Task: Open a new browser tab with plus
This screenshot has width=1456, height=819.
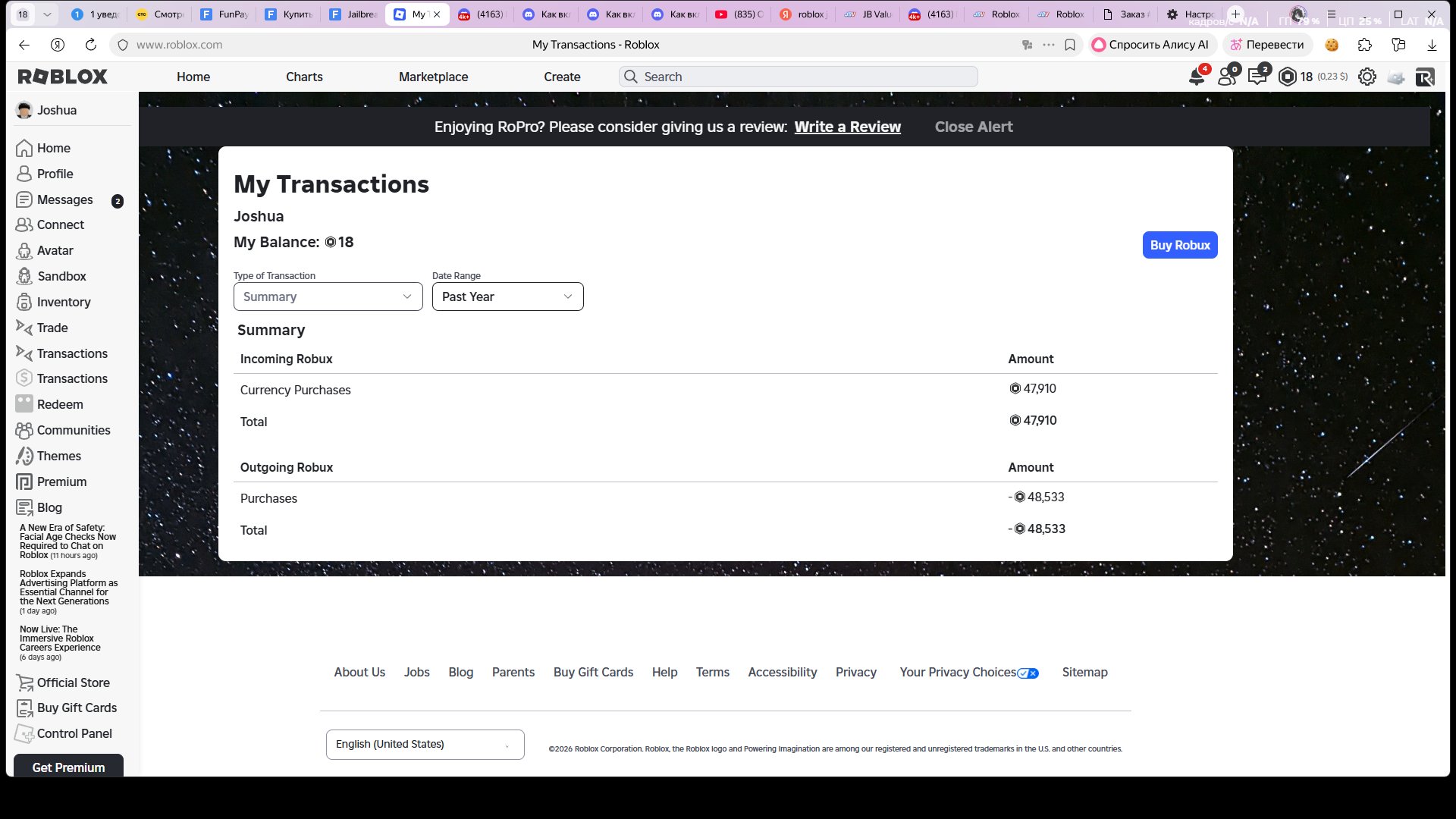Action: [x=1235, y=14]
